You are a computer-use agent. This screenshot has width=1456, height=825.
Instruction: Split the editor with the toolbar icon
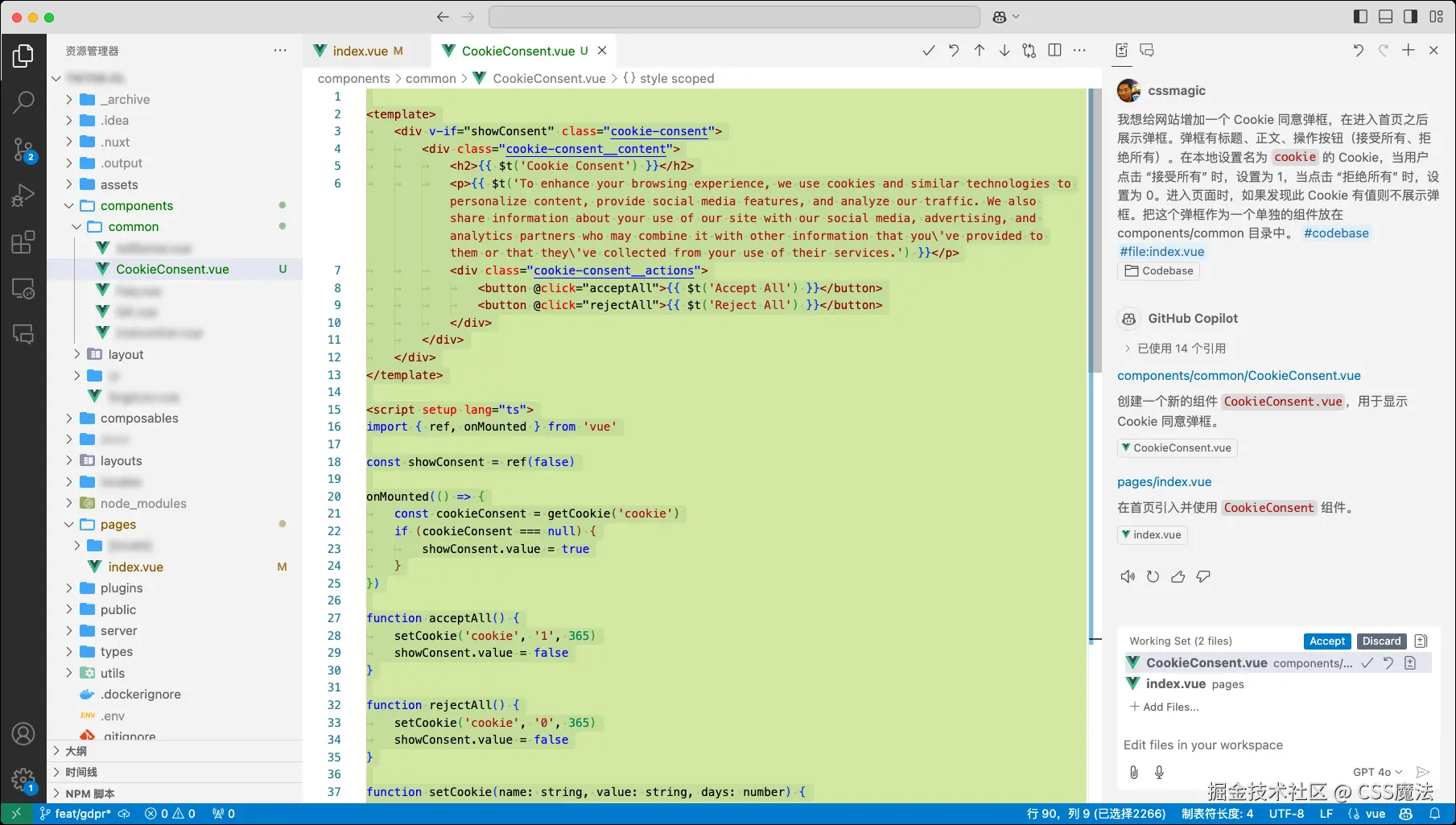click(x=1054, y=50)
